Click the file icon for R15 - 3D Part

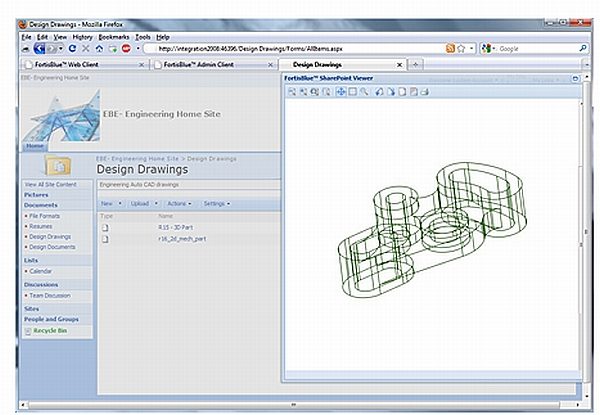coord(105,228)
